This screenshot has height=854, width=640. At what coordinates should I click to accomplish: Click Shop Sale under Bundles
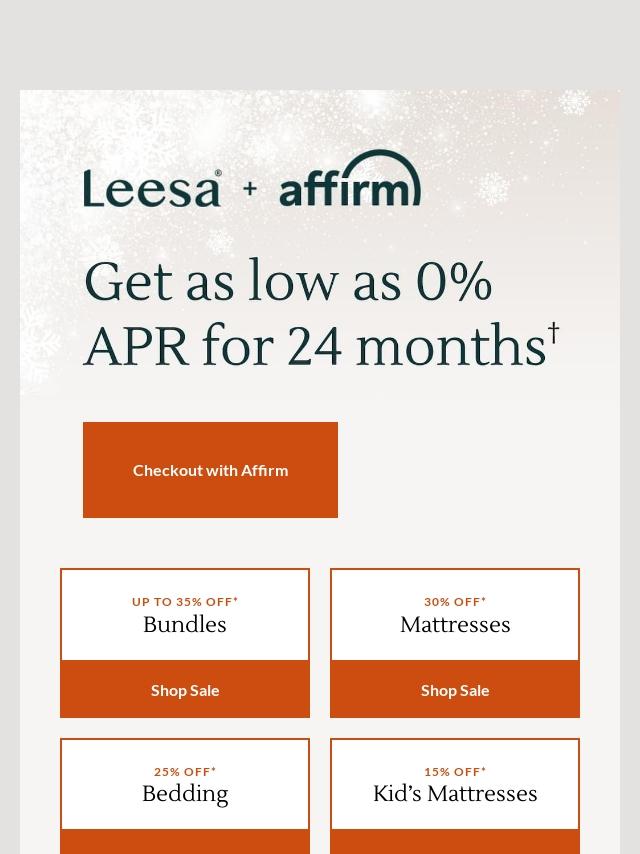pyautogui.click(x=185, y=690)
